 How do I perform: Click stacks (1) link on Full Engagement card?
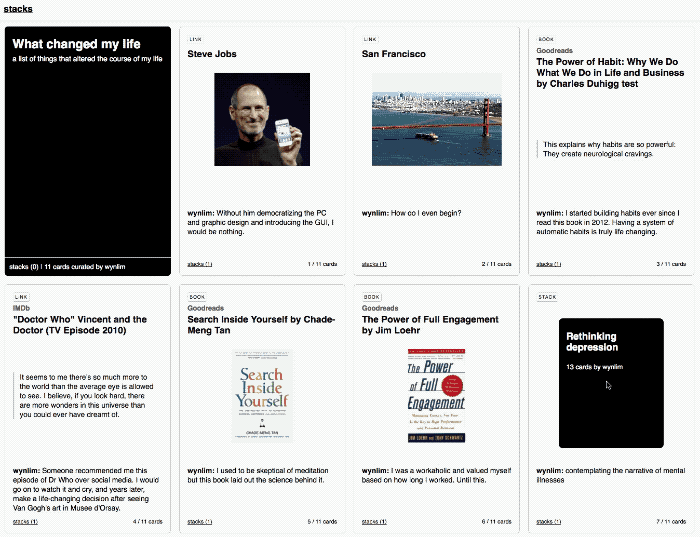tap(374, 522)
